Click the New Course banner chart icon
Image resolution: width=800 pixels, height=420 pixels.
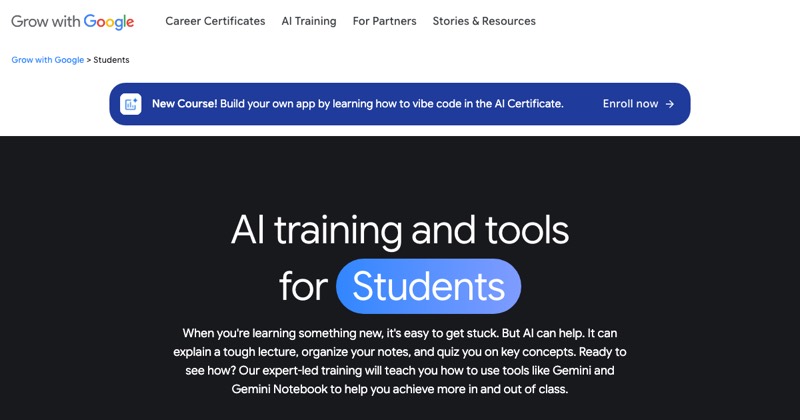click(x=131, y=104)
